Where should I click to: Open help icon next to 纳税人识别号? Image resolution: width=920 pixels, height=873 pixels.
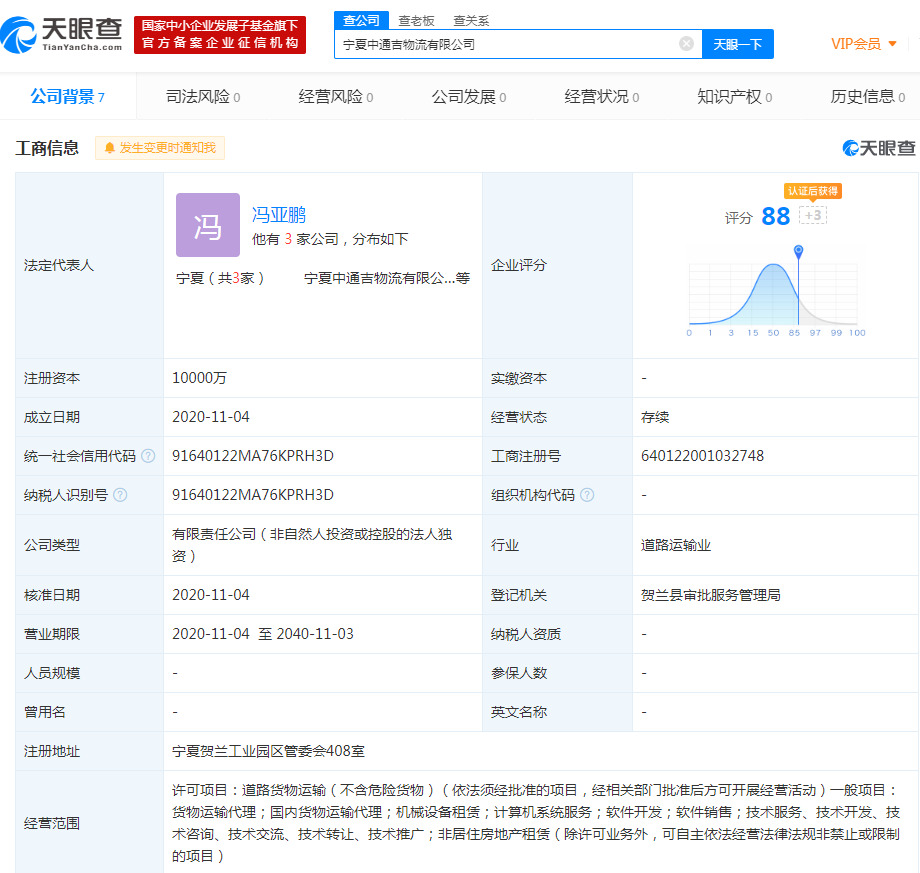[120, 495]
